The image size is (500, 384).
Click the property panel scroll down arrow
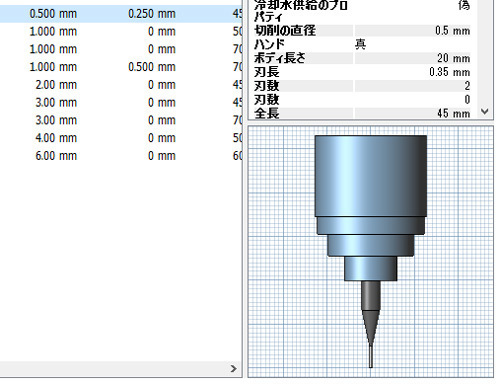tap(485, 112)
